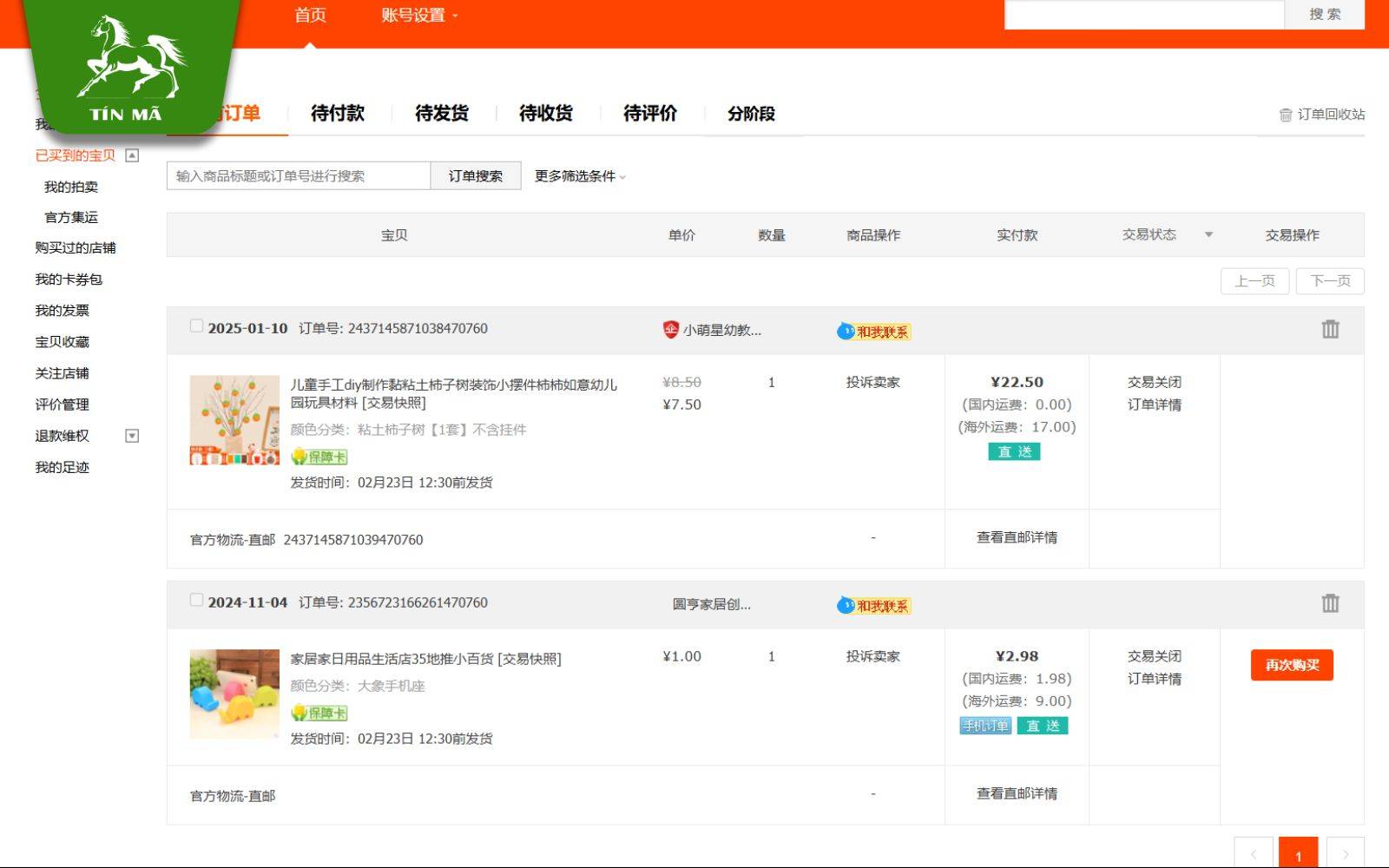Click the 手机订单 tag in the ¥2.98 order
This screenshot has height=868, width=1389.
pyautogui.click(x=985, y=726)
